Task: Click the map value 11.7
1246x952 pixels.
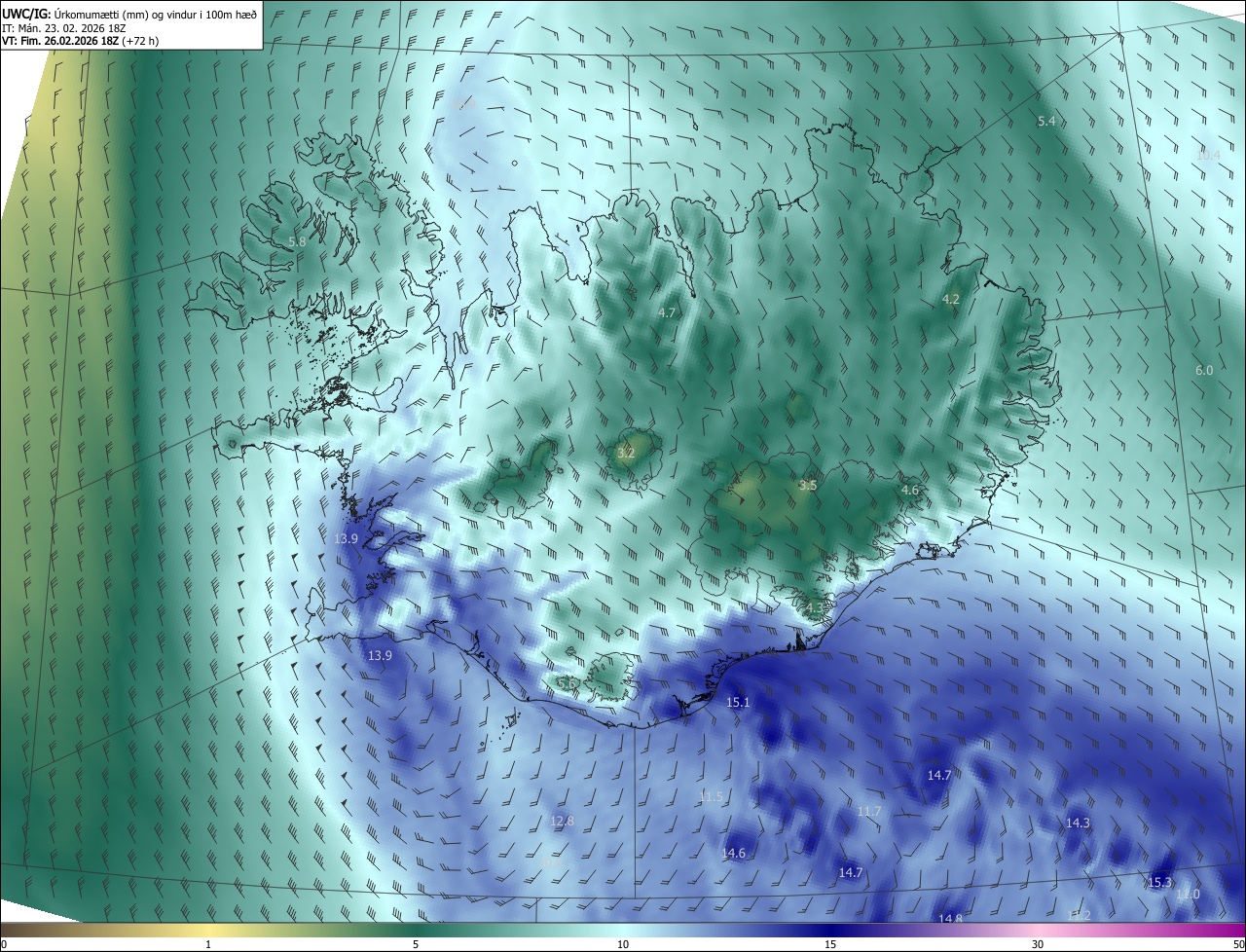Action: click(x=868, y=812)
